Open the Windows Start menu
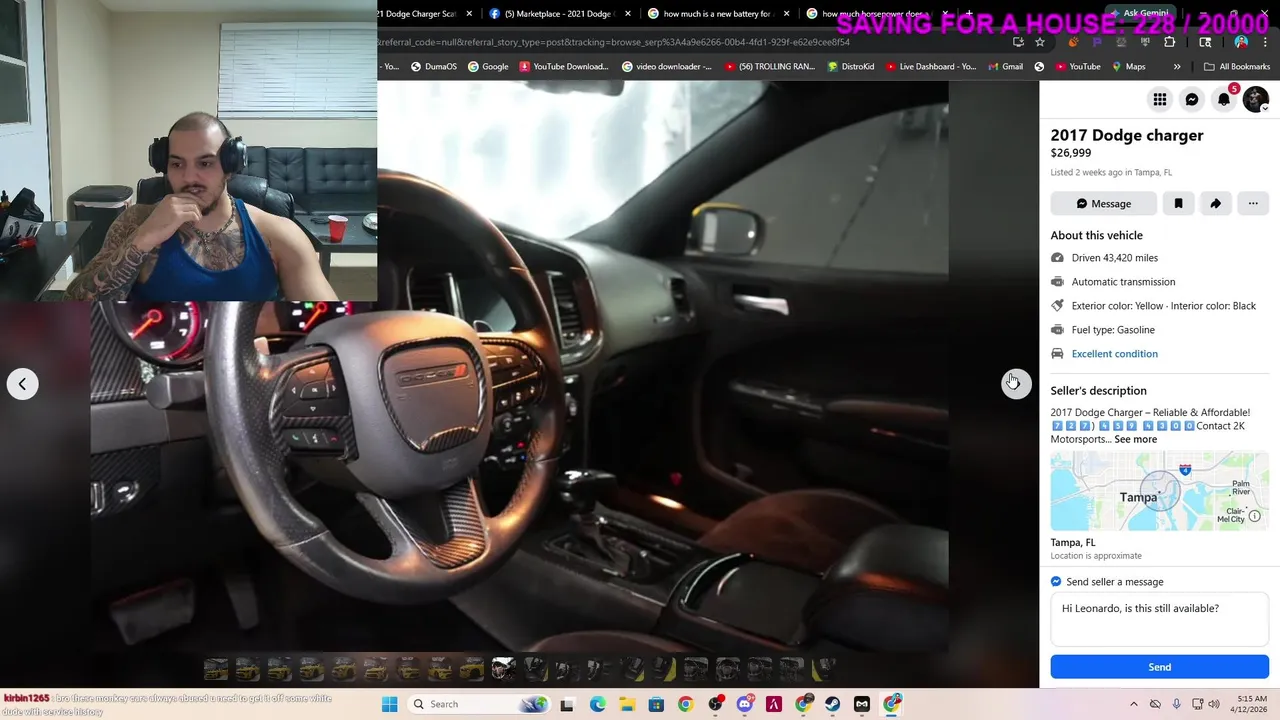Image resolution: width=1280 pixels, height=720 pixels. 389,704
